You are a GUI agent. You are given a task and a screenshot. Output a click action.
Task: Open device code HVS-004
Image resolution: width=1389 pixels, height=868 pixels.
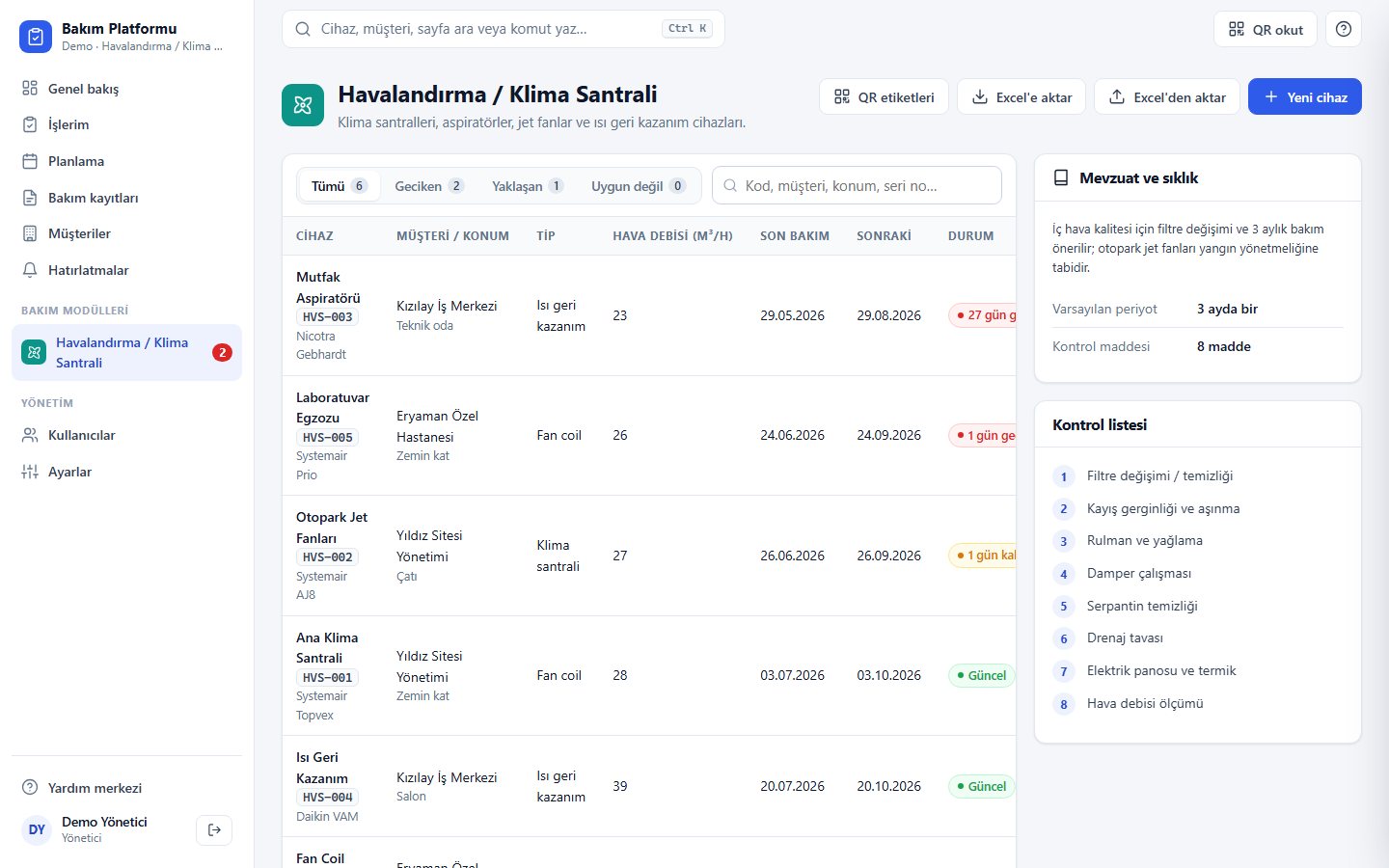pos(328,797)
